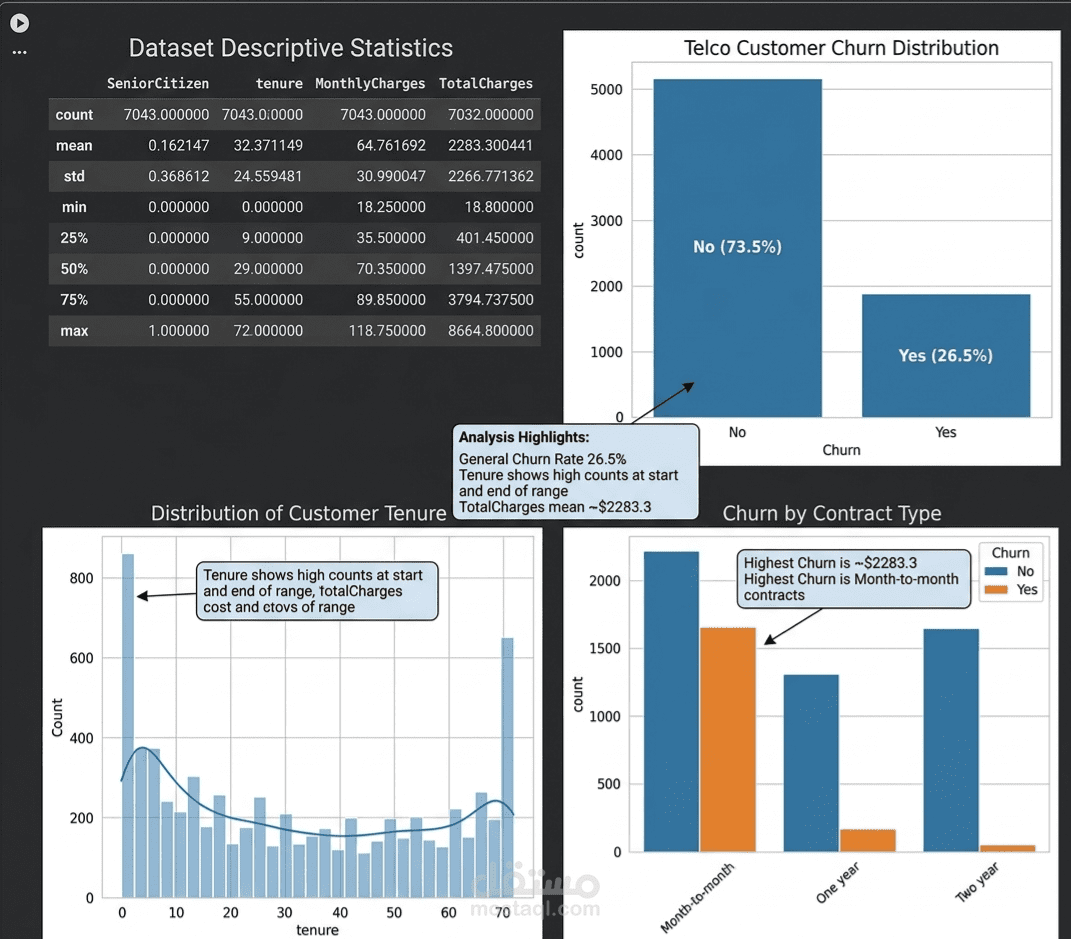Click the General Churn Rate 26.5% line

[x=542, y=459]
